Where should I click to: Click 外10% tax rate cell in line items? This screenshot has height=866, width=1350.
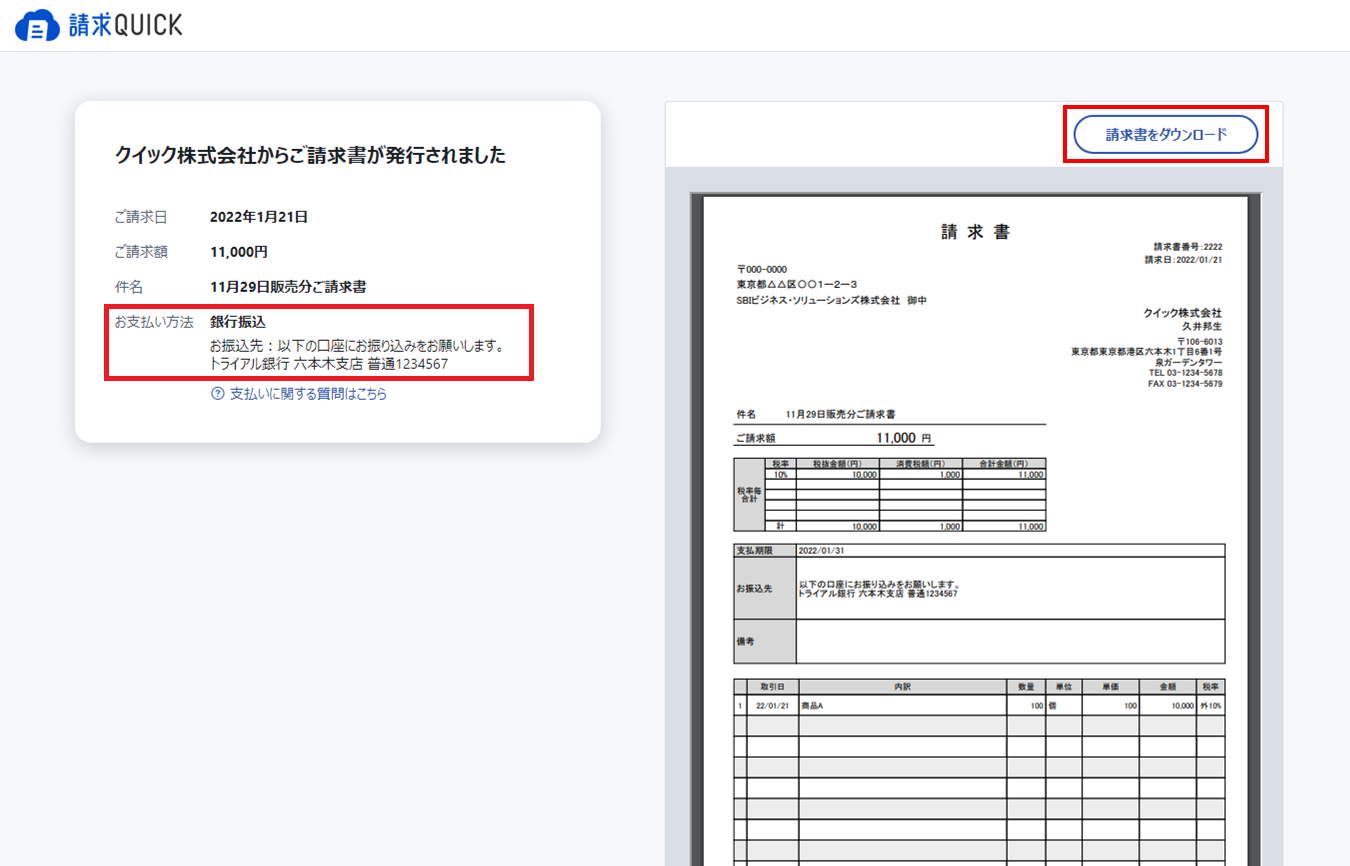coord(1211,706)
